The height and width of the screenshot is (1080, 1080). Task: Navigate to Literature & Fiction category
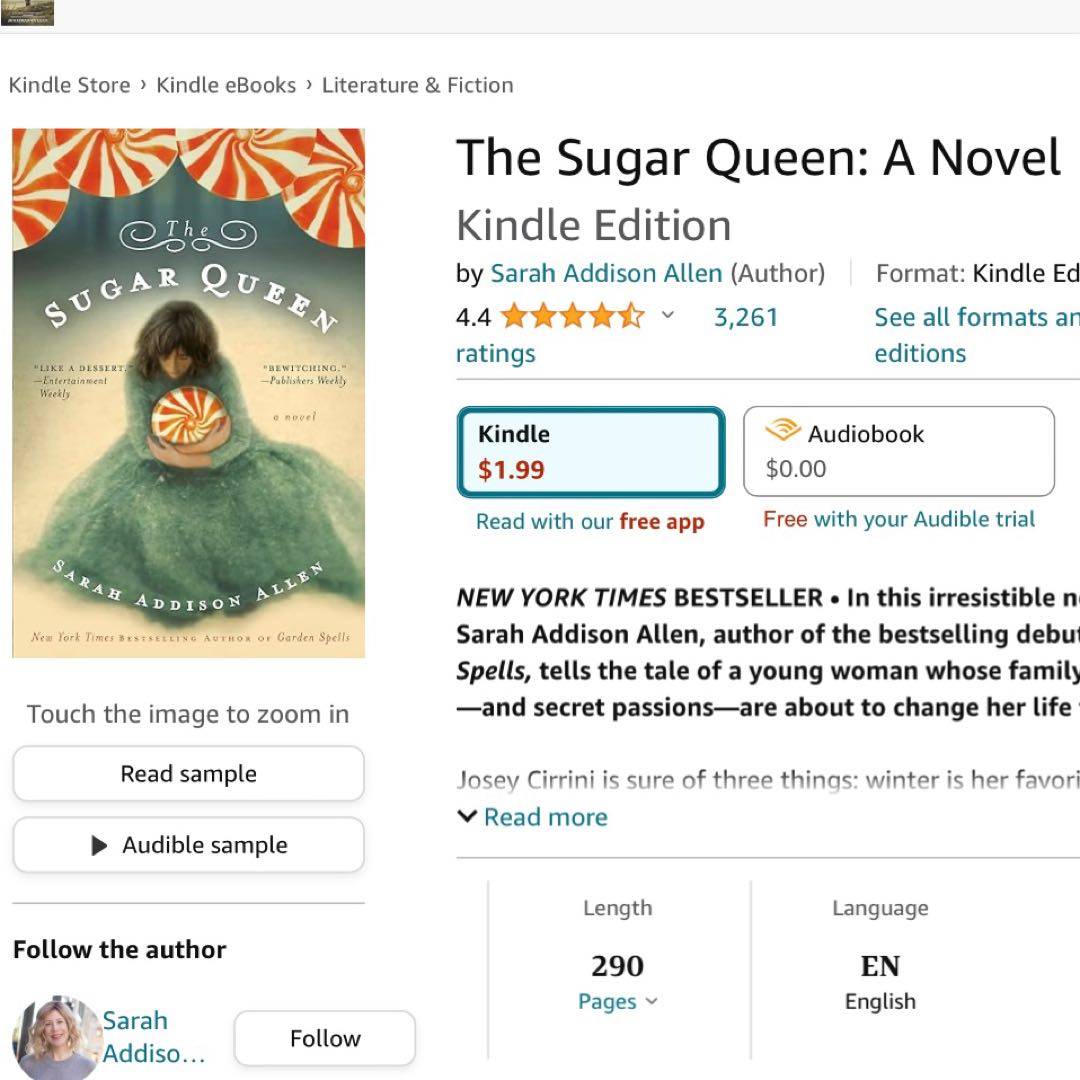click(417, 85)
